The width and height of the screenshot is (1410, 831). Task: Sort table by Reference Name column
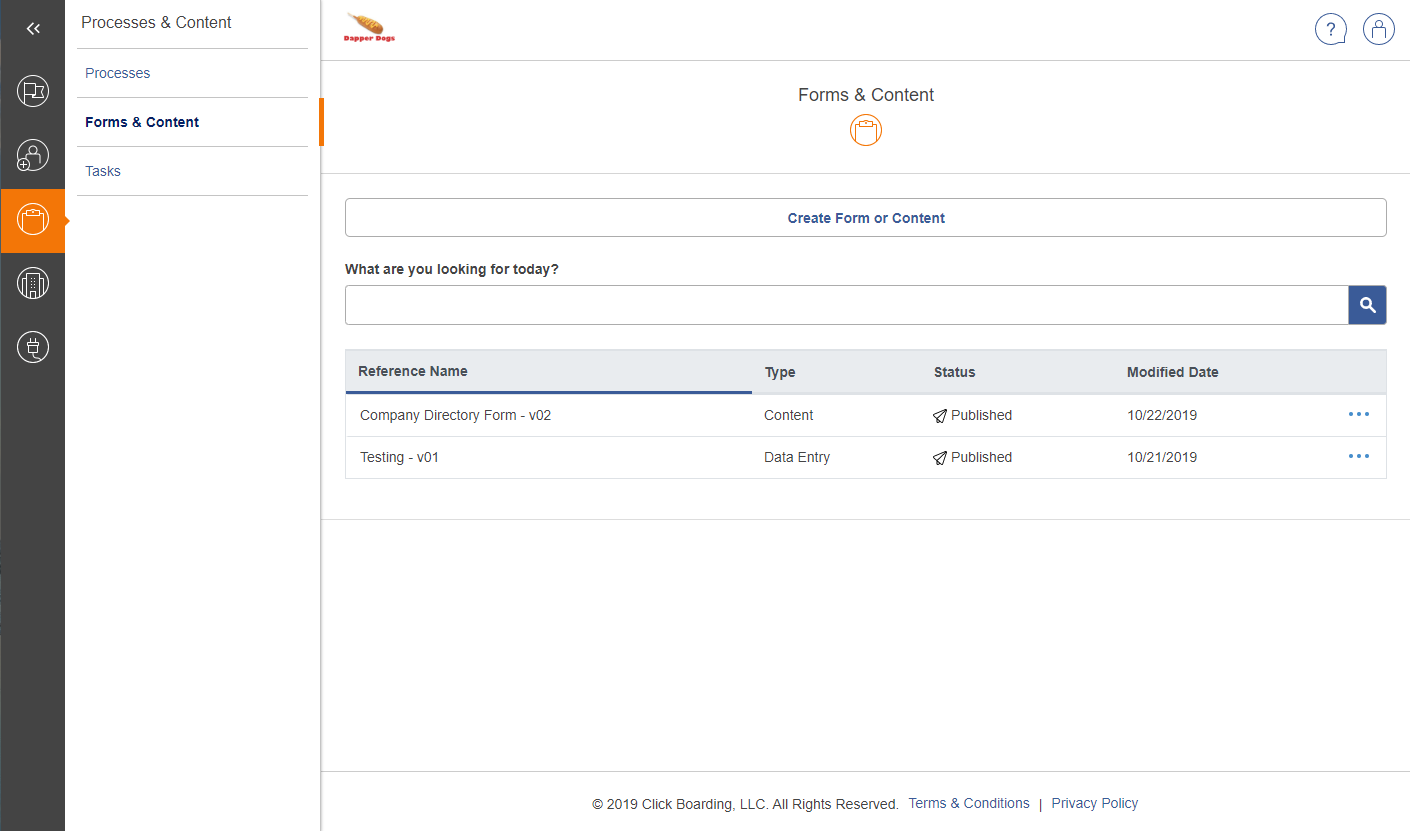tap(413, 371)
